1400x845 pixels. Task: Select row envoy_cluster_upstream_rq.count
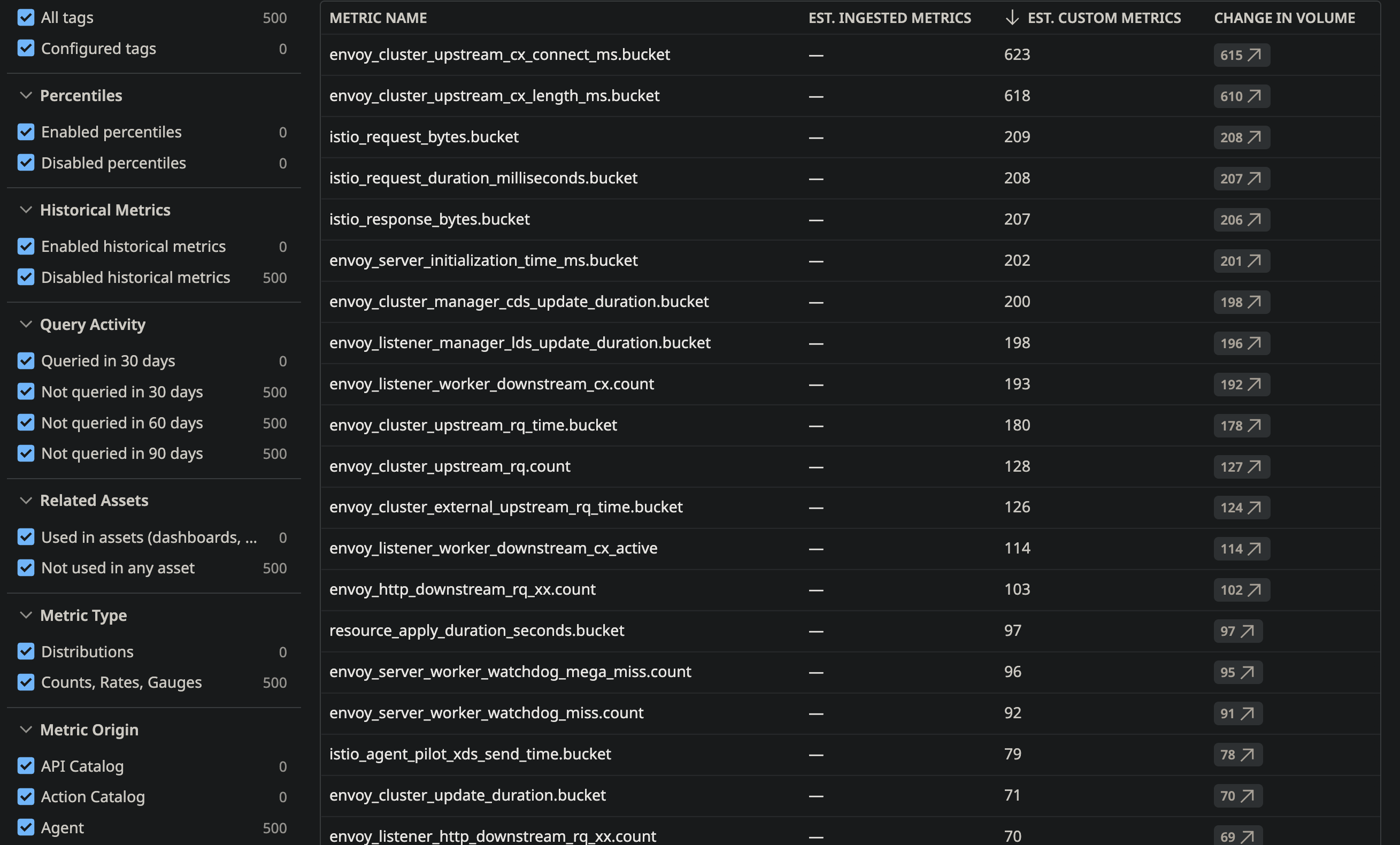click(x=850, y=466)
